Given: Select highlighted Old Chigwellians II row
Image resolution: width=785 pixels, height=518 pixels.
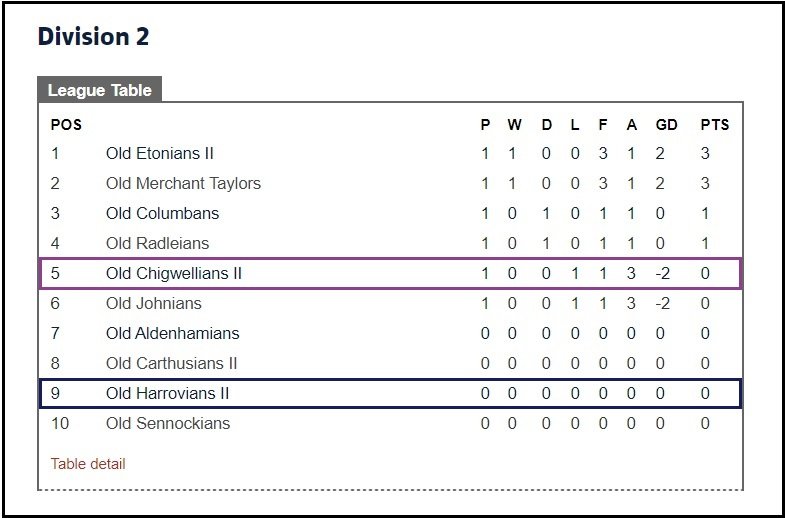Looking at the screenshot, I should (390, 273).
